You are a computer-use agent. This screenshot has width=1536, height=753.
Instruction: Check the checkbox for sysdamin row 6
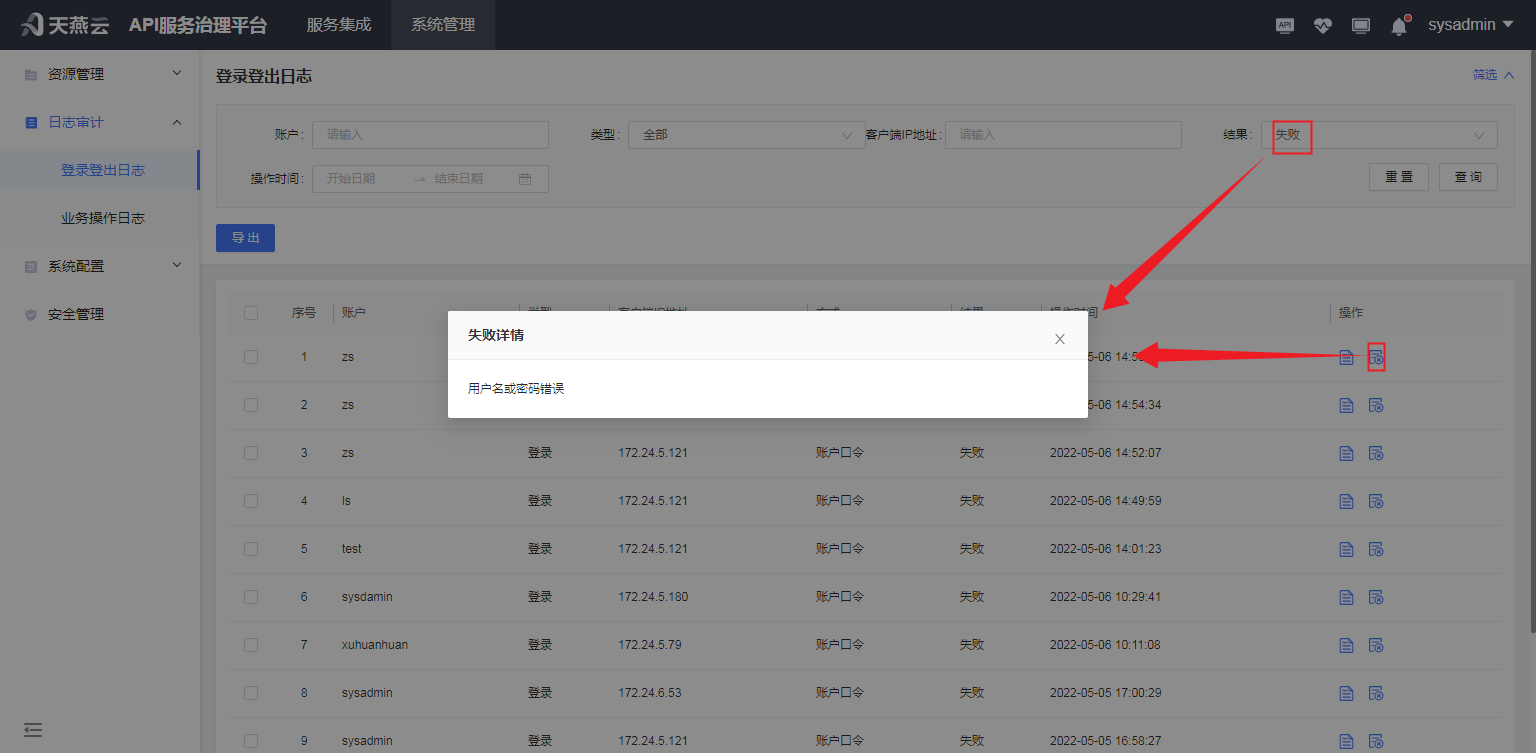(250, 596)
